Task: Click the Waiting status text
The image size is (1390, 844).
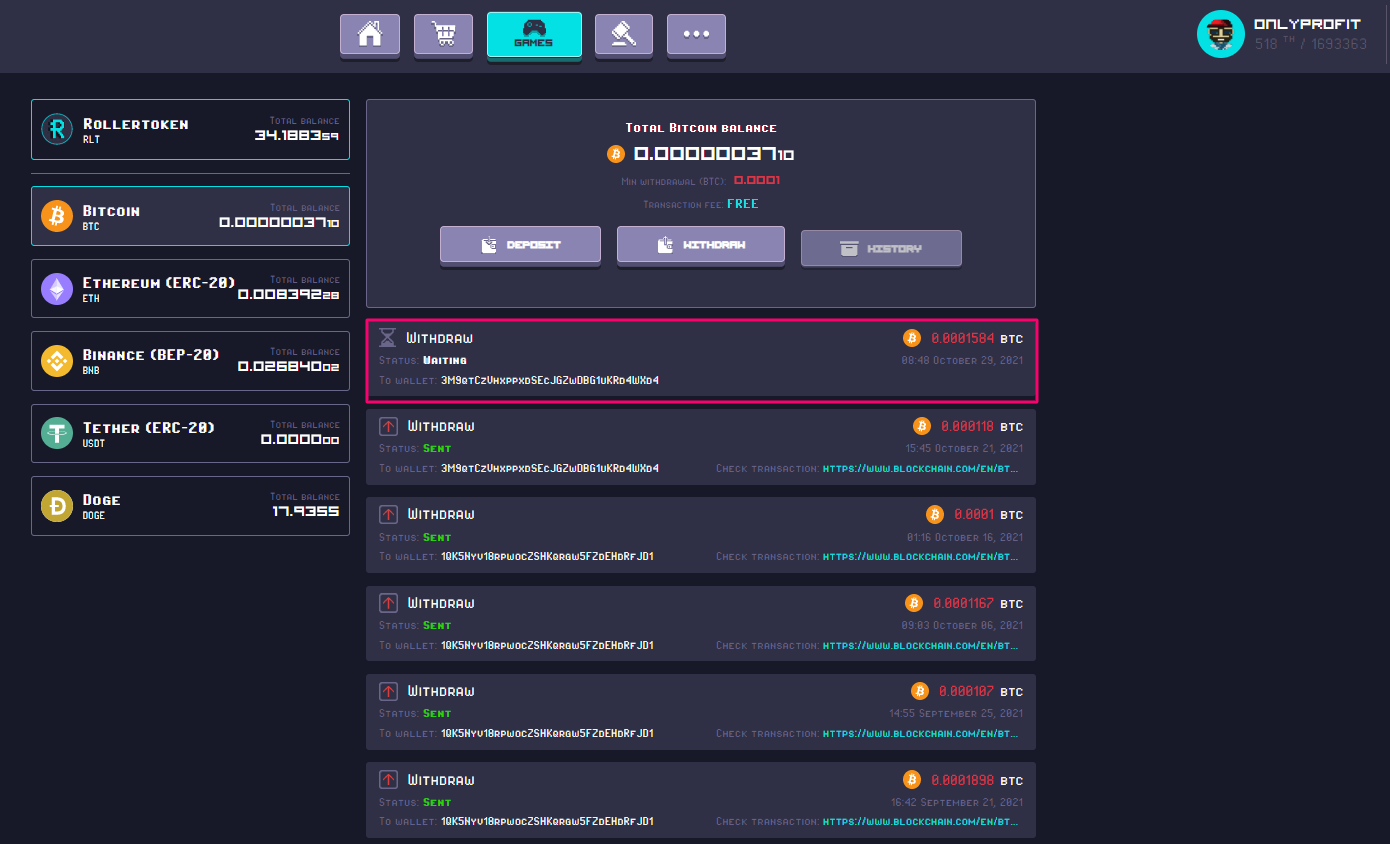Action: click(445, 360)
